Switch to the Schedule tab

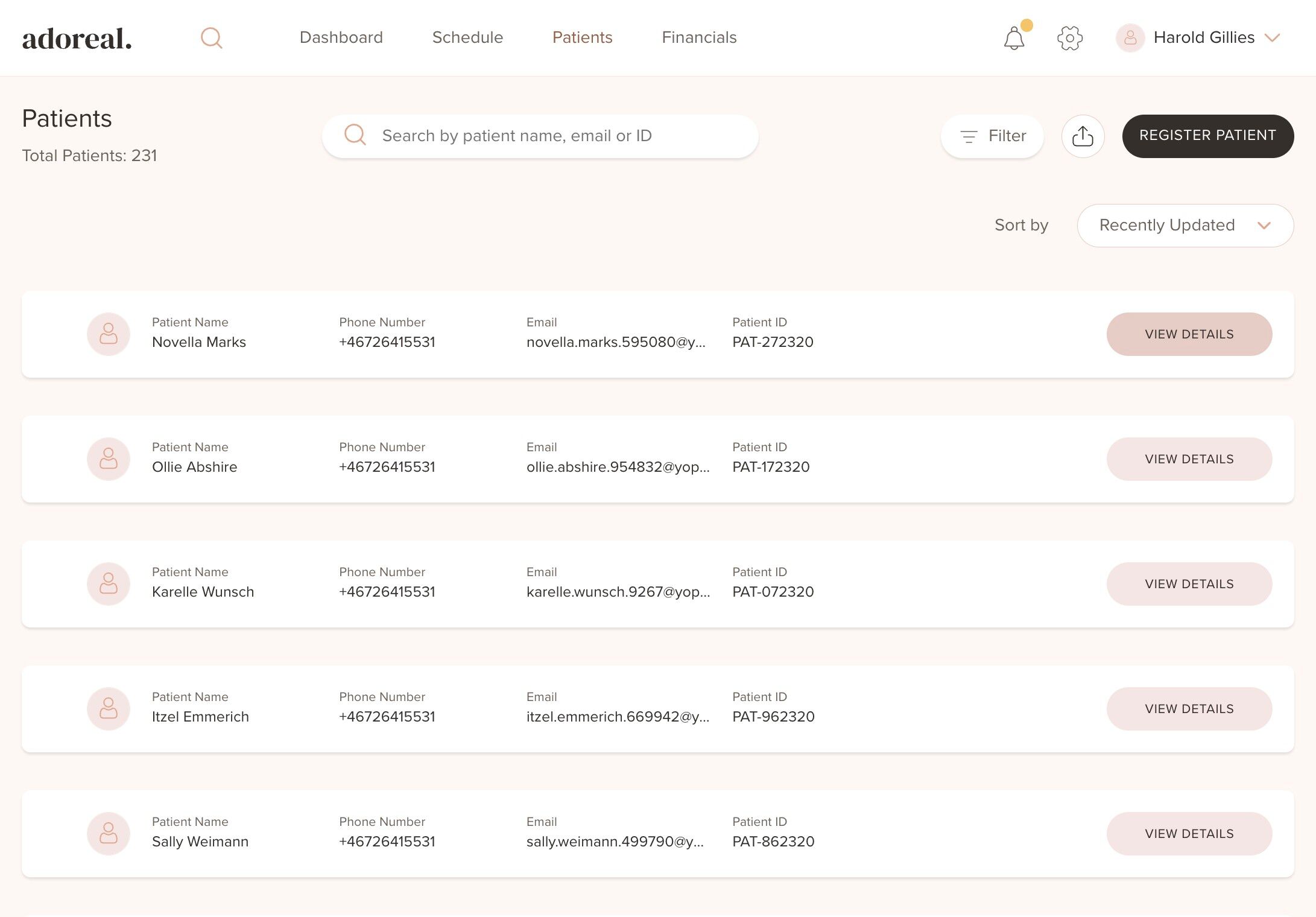pyautogui.click(x=467, y=37)
